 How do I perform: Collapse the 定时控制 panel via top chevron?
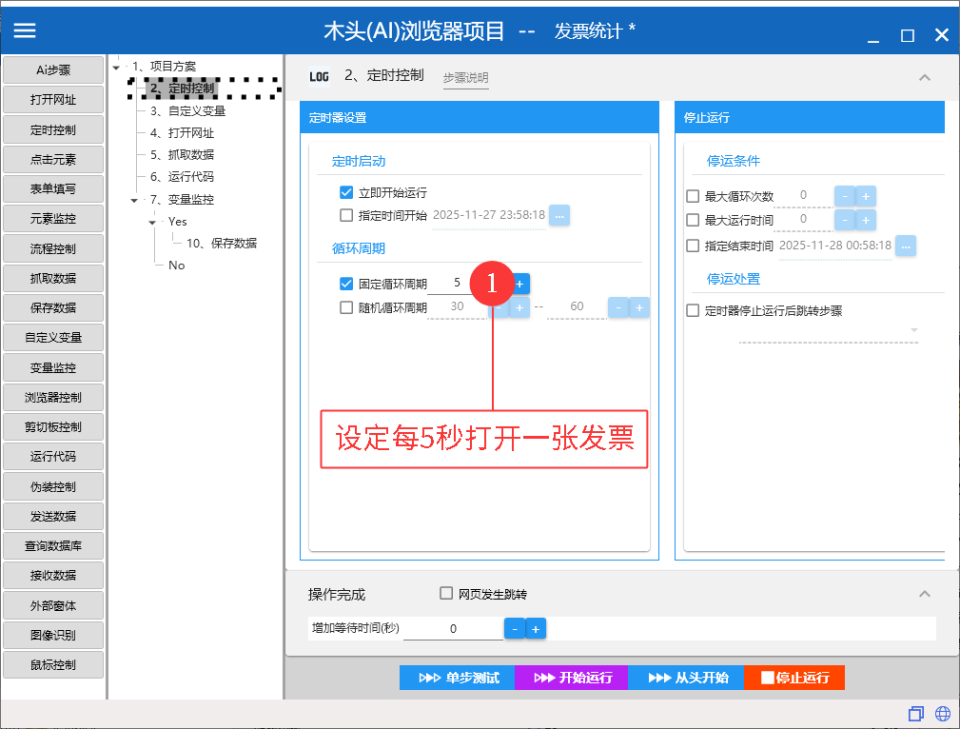pos(925,76)
